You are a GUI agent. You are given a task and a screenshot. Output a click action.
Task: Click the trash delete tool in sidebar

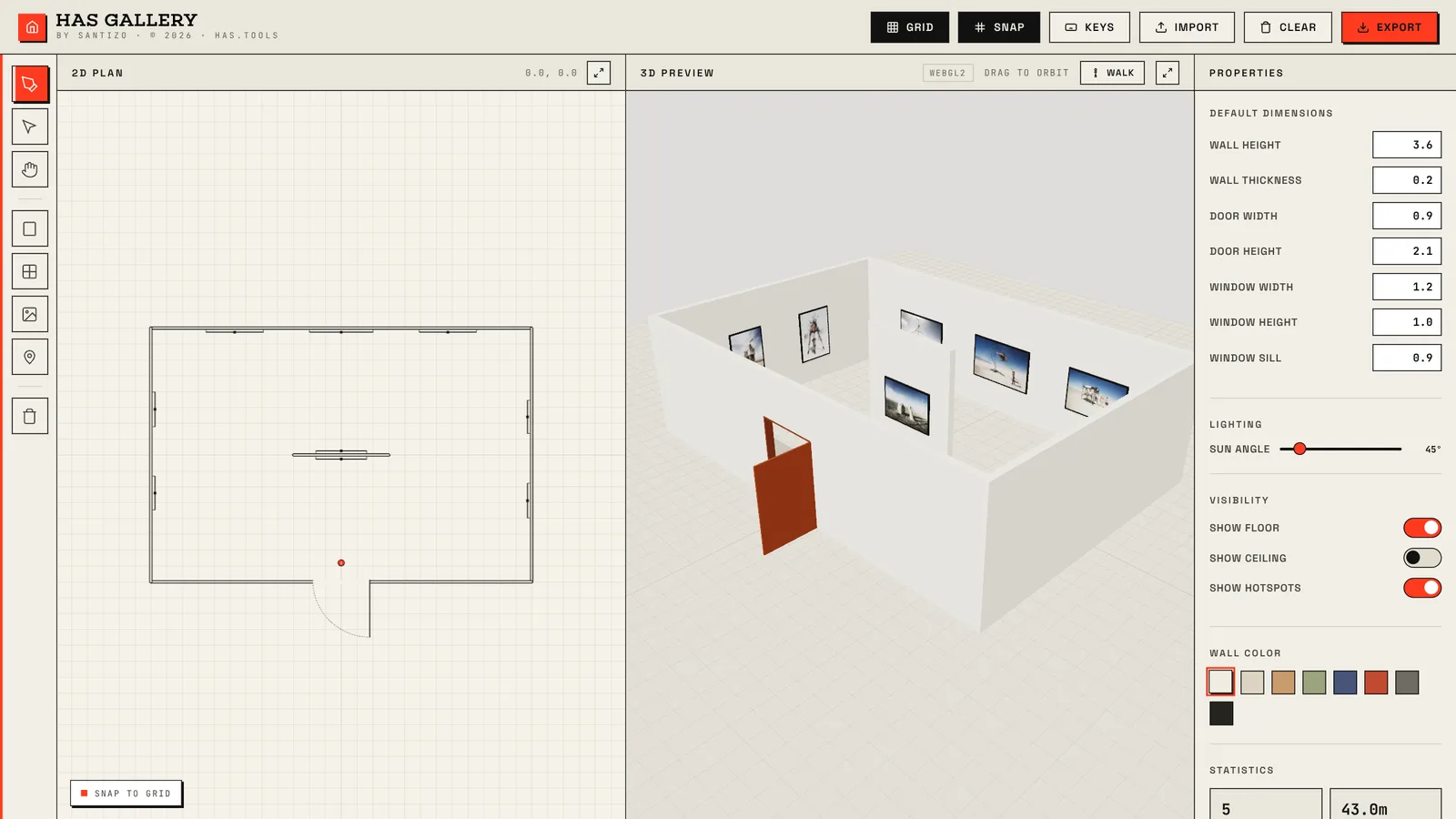point(30,416)
